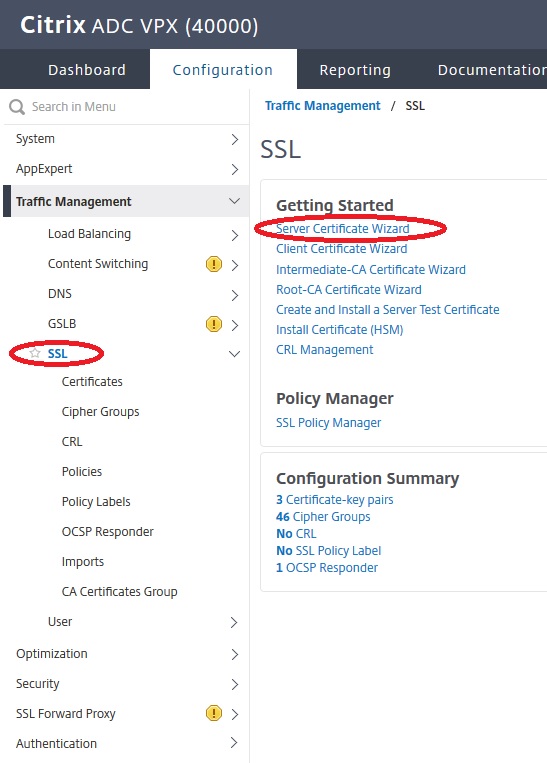
Task: Switch to the Dashboard tab
Action: [87, 70]
